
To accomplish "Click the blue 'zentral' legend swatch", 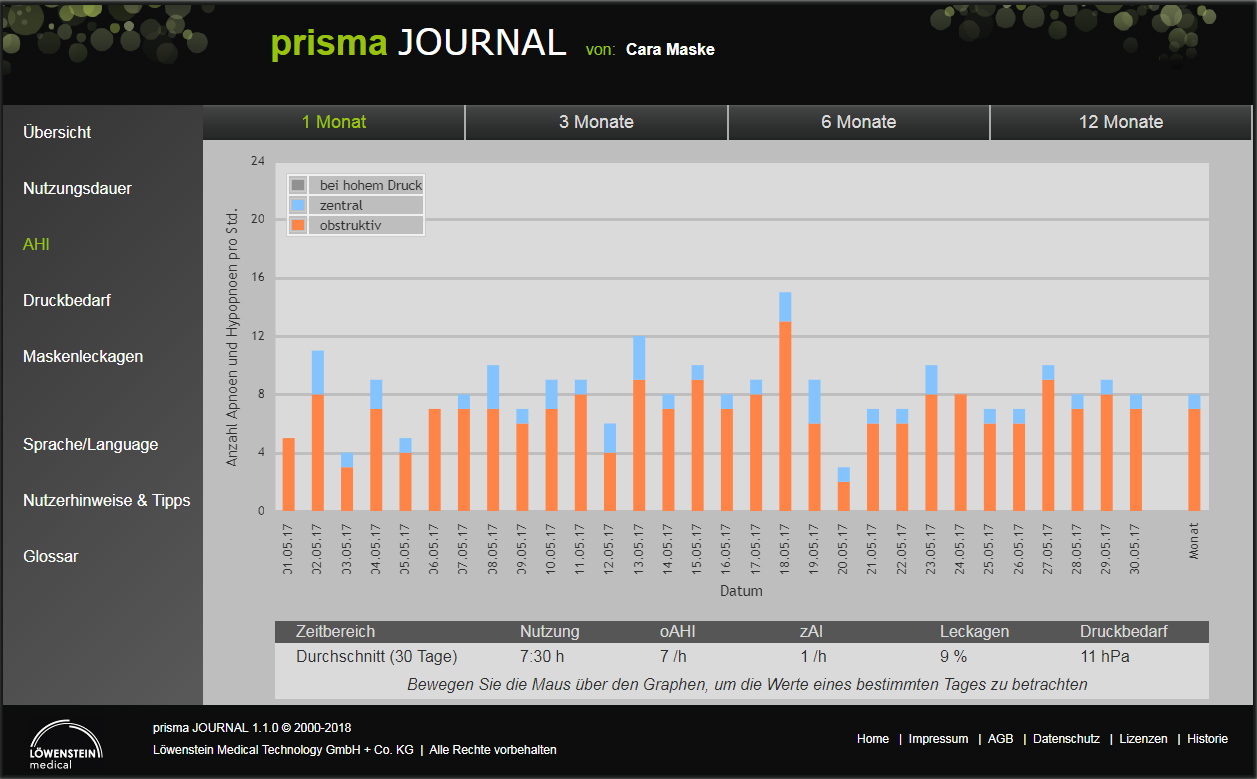I will [297, 205].
